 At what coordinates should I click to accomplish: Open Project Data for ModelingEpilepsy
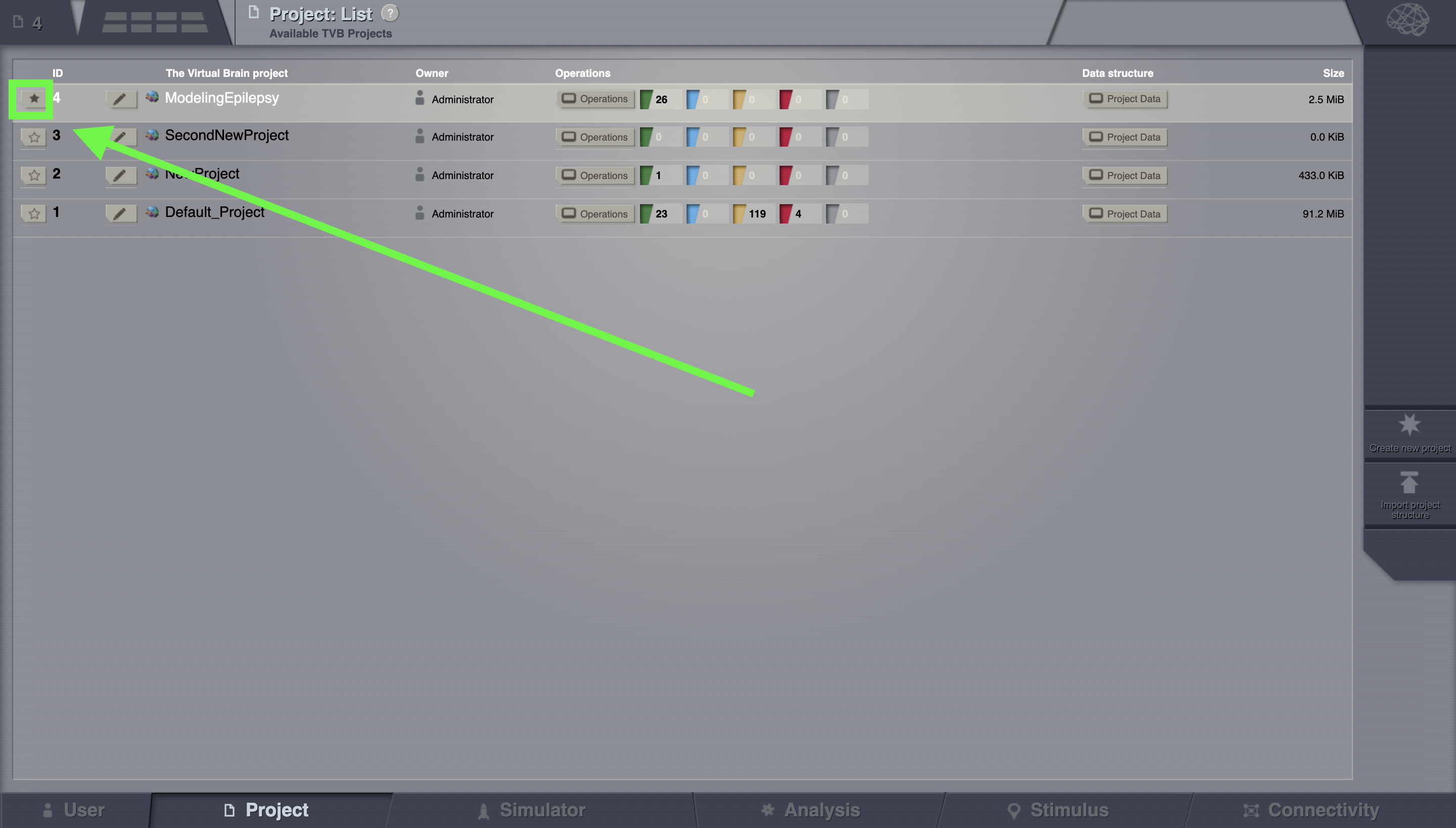[x=1125, y=99]
